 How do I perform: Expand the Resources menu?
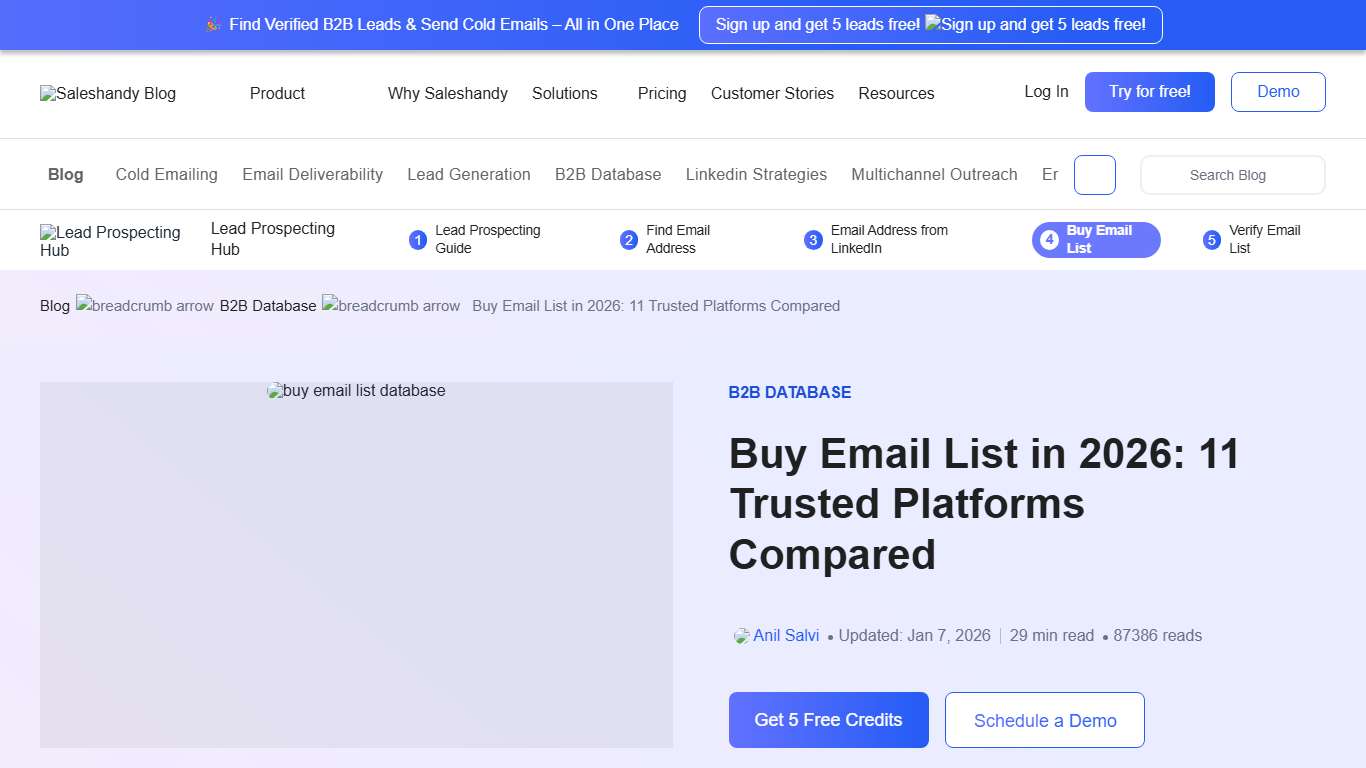896,94
